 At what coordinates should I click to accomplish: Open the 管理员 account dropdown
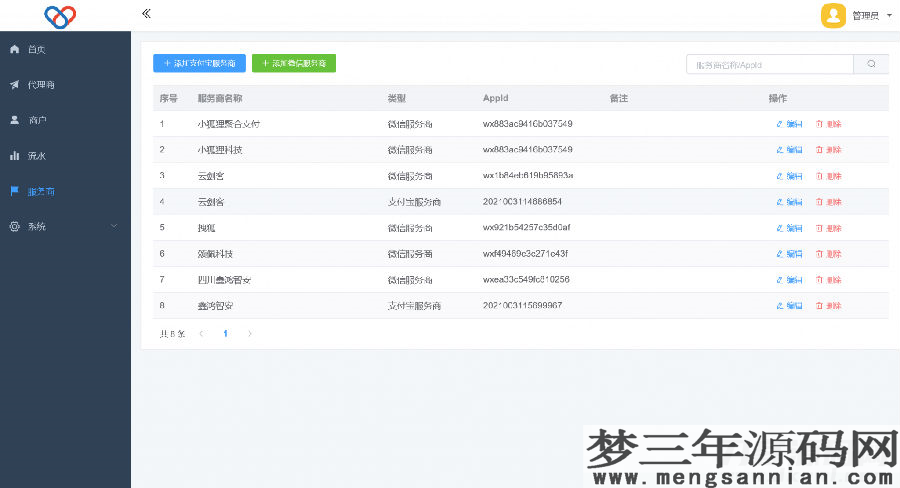point(871,16)
